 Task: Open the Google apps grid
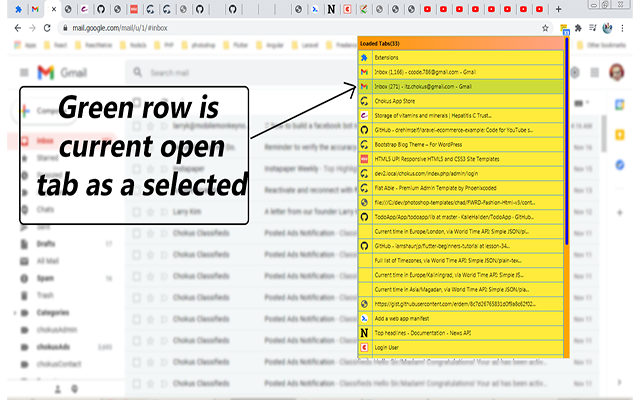[x=595, y=73]
